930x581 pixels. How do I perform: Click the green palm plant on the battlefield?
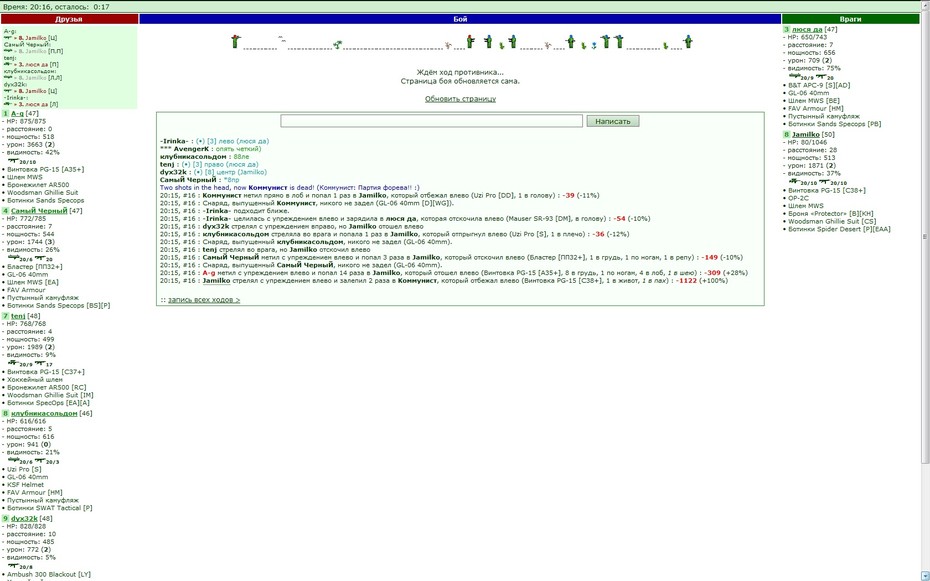[x=337, y=44]
